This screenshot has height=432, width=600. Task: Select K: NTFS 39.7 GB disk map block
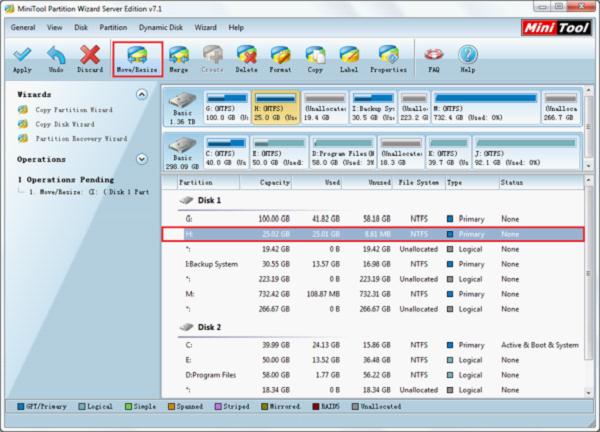[x=448, y=153]
